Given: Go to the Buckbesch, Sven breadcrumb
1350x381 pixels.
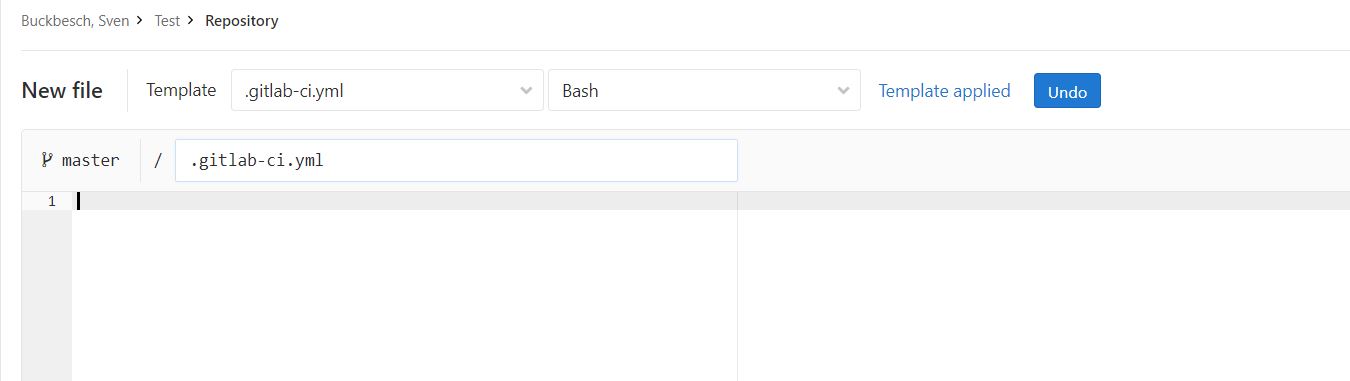Looking at the screenshot, I should [x=75, y=20].
